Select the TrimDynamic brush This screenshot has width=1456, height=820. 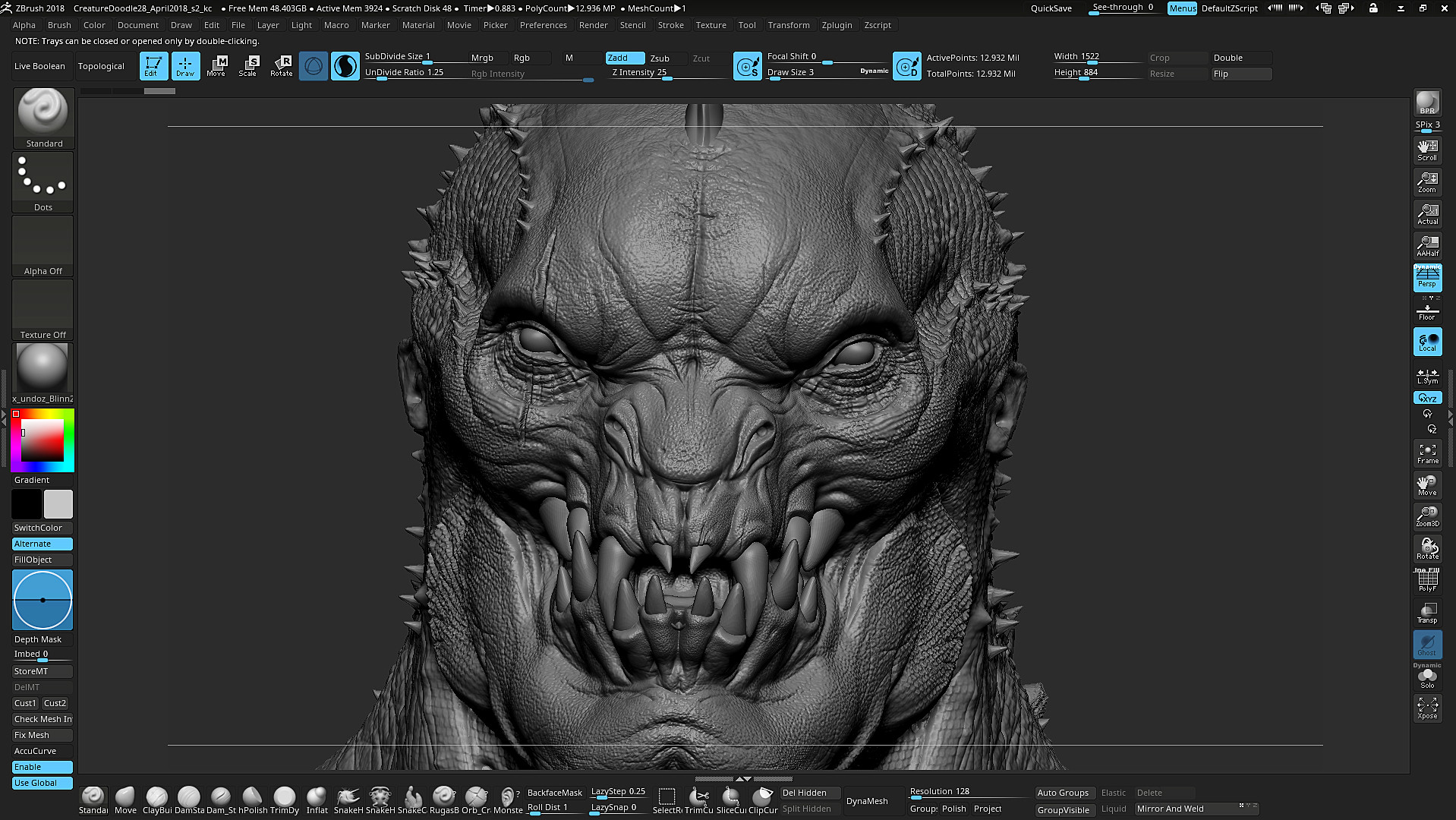click(x=285, y=800)
